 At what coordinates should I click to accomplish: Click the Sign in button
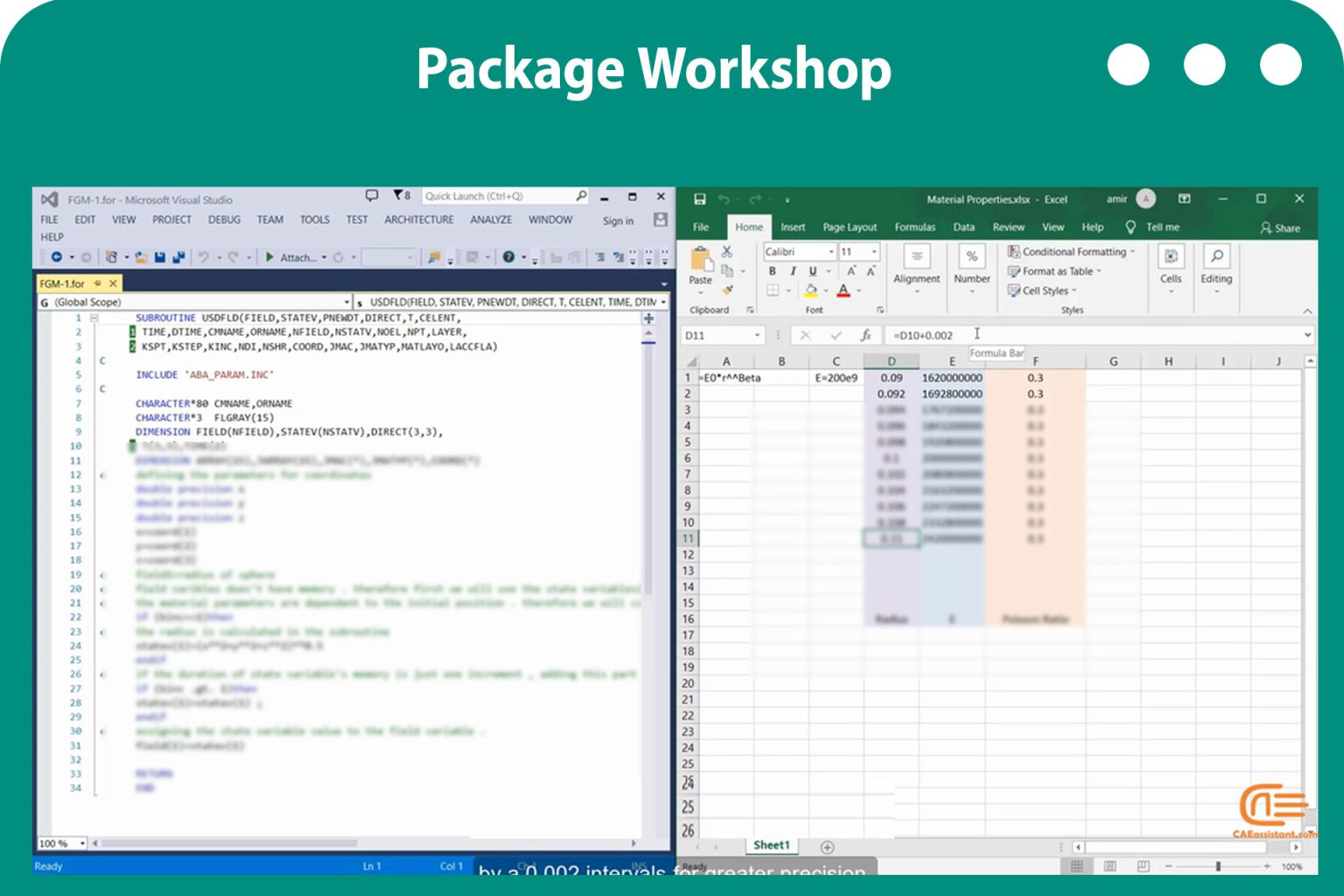point(618,220)
